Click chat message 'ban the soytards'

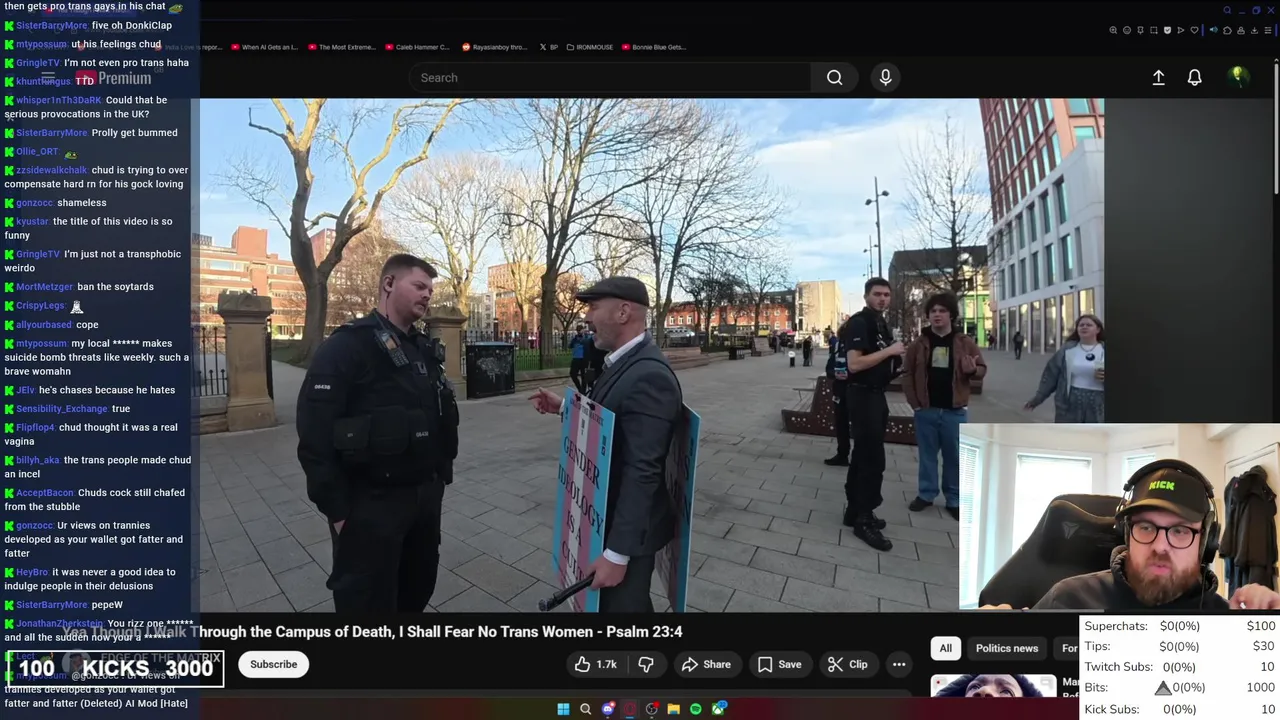click(116, 287)
